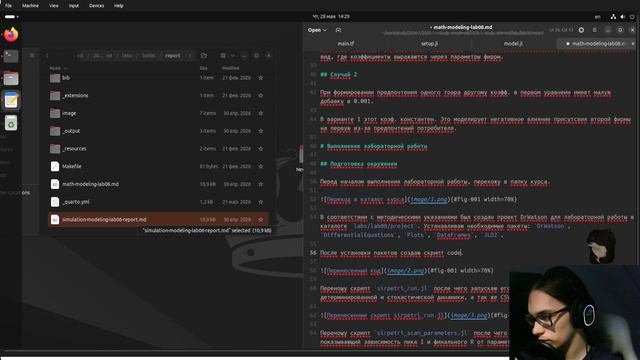The width and height of the screenshot is (640, 360).
Task: Open VirtualBox Devices menu
Action: (96, 6)
